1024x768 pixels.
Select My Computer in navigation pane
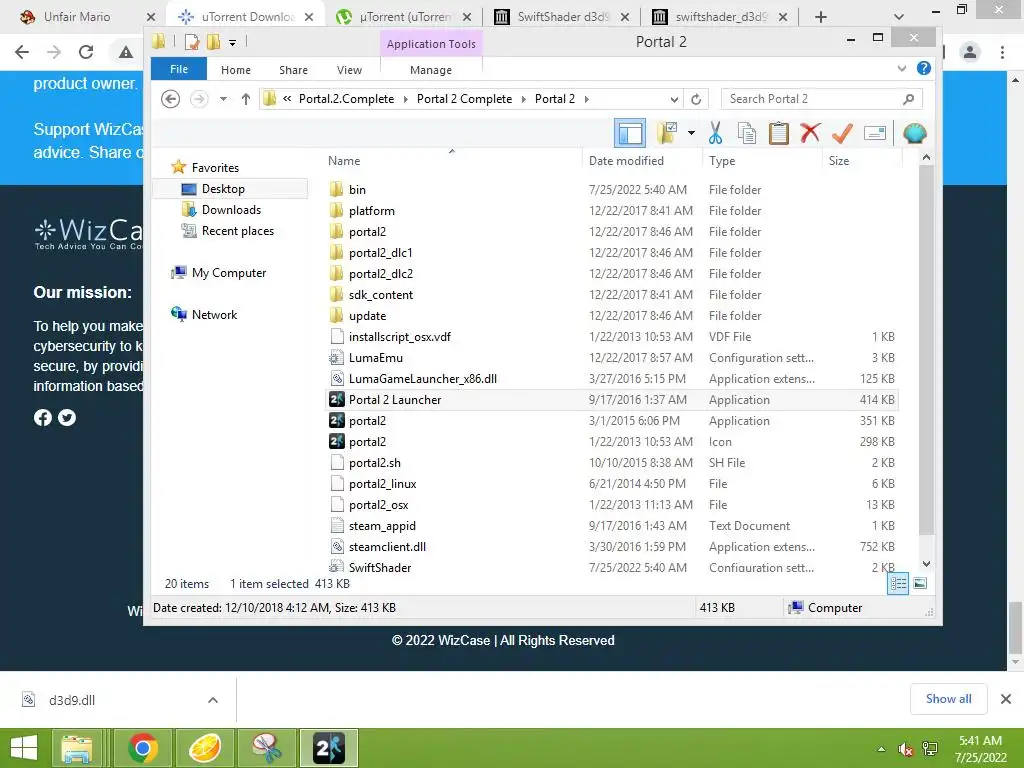click(x=229, y=273)
